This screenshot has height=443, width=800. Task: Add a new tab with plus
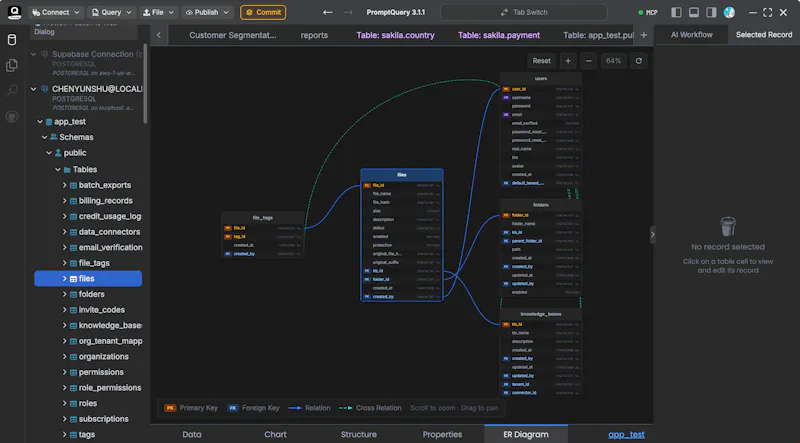tap(643, 35)
